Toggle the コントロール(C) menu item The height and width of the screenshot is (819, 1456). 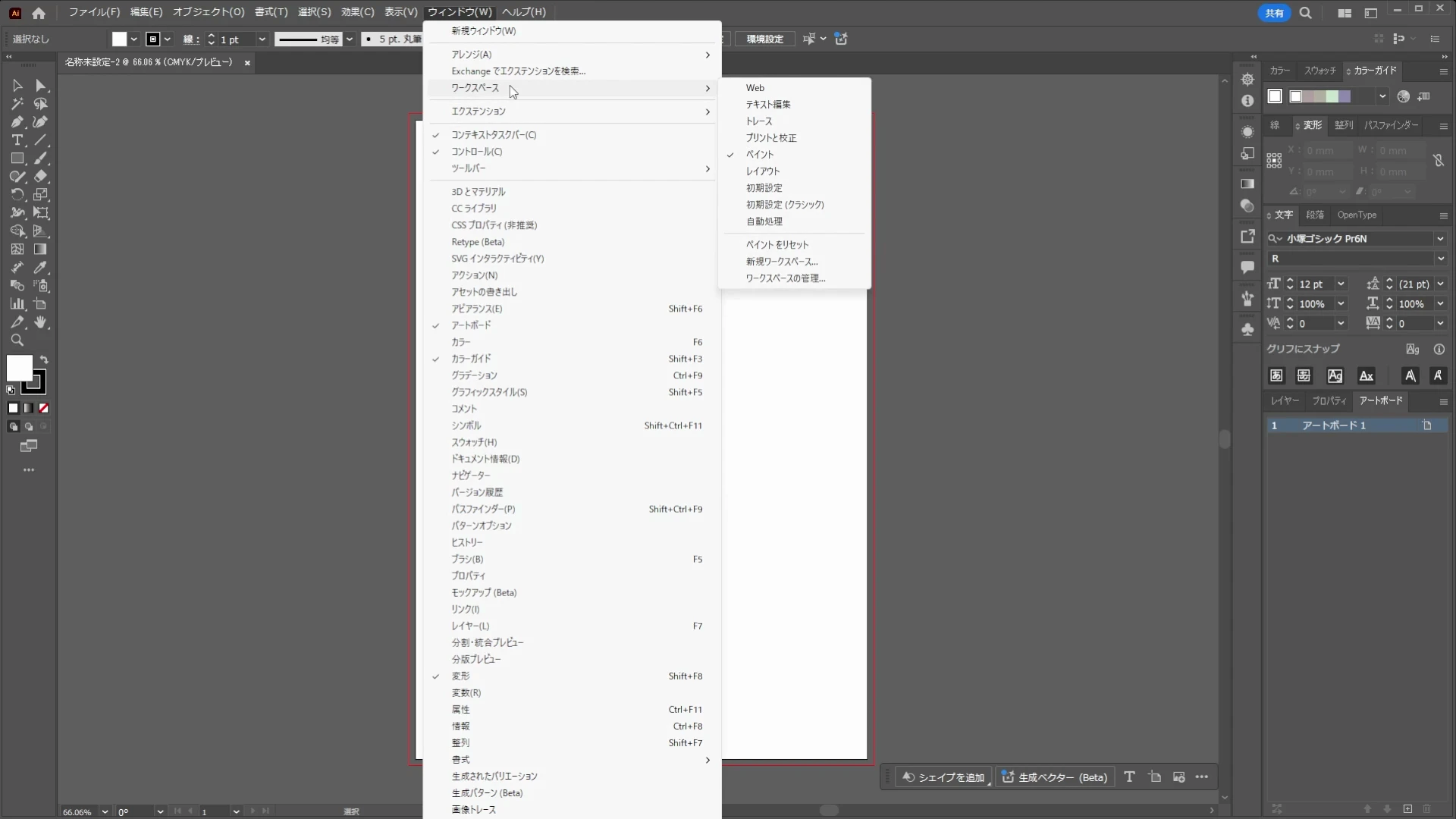click(x=572, y=152)
